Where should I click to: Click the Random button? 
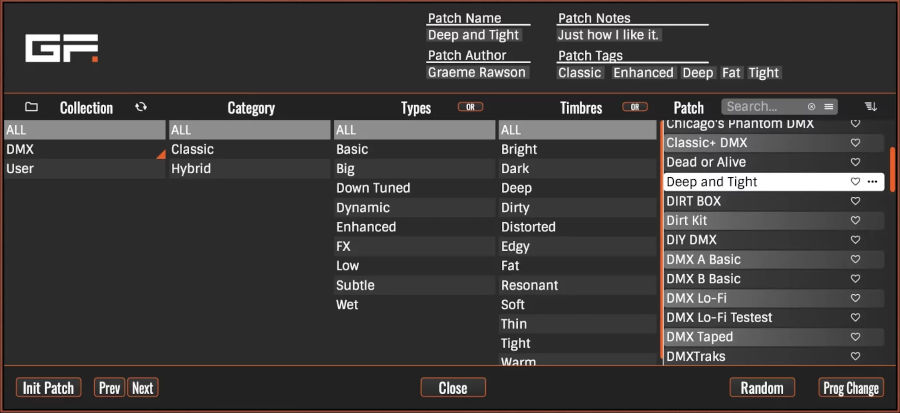(x=762, y=388)
